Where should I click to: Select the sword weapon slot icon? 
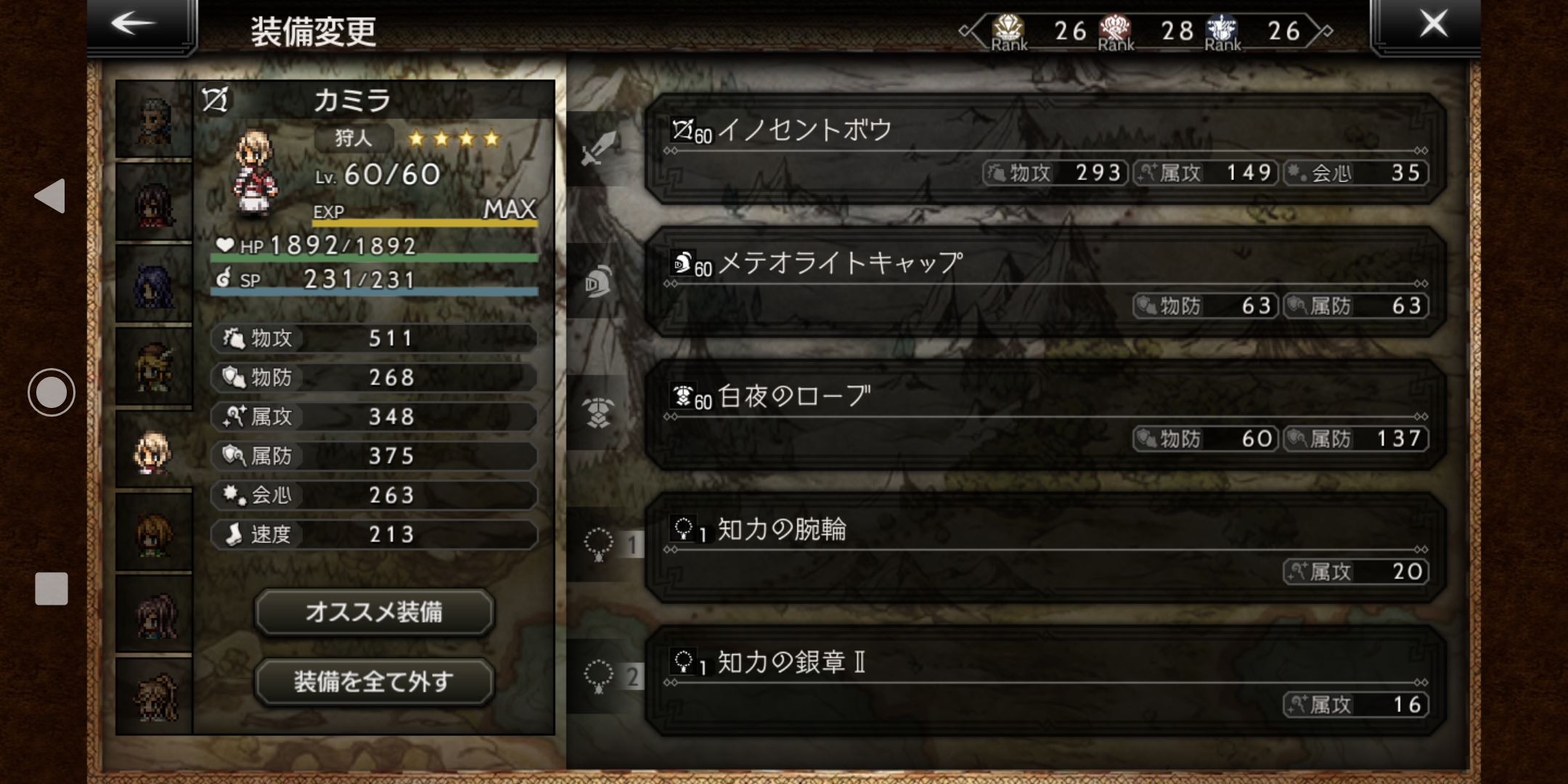pos(597,150)
